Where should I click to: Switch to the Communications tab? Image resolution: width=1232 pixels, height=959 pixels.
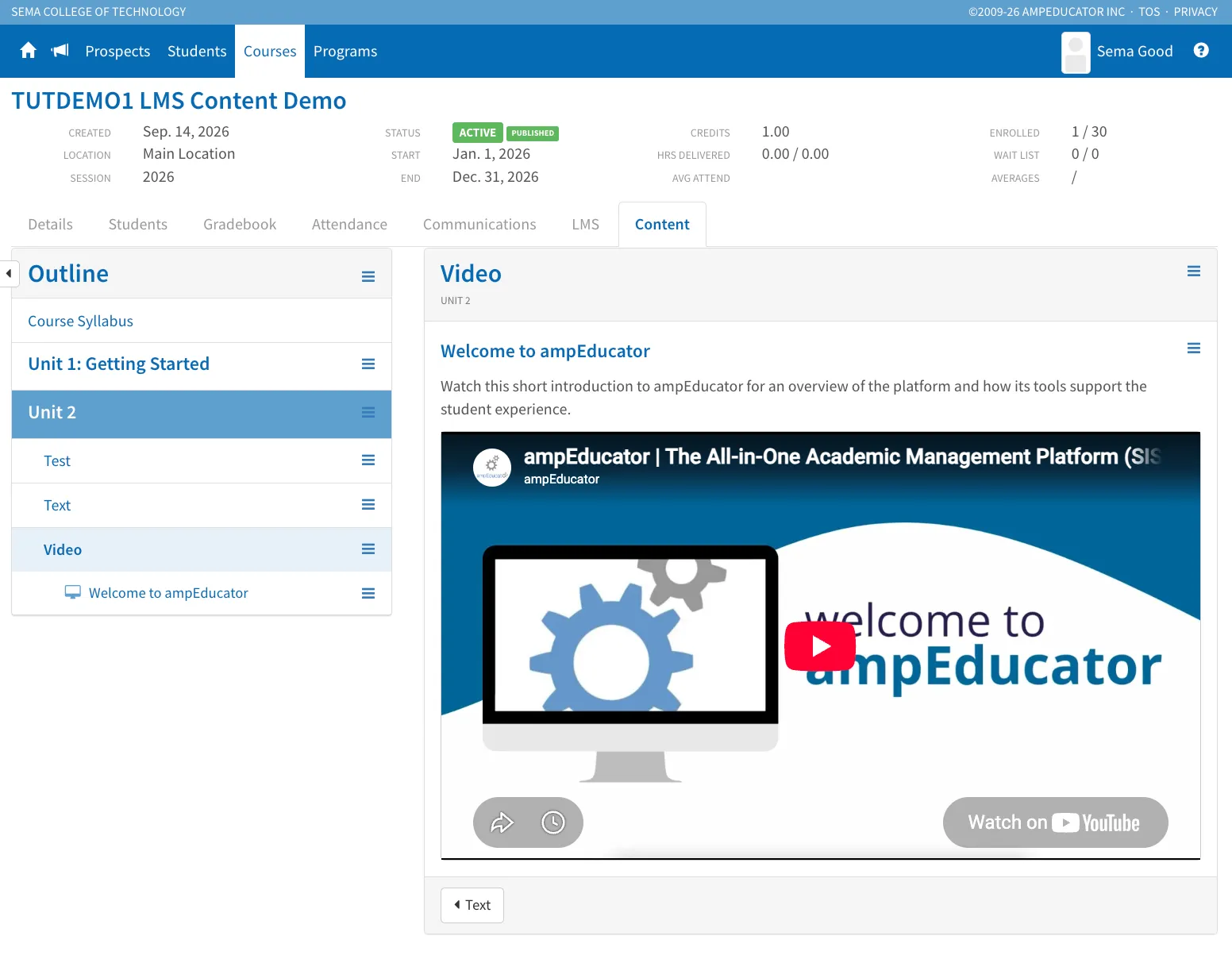479,225
